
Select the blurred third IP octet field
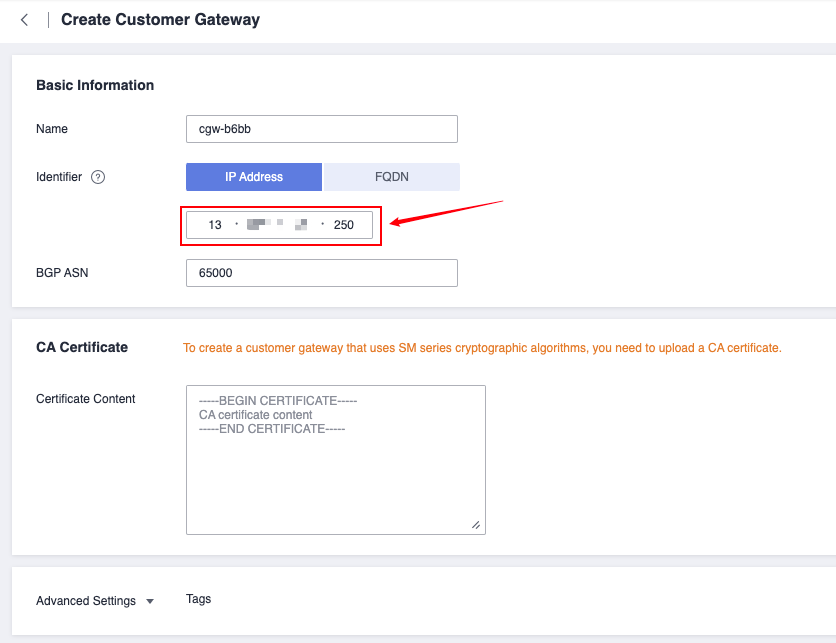point(300,225)
